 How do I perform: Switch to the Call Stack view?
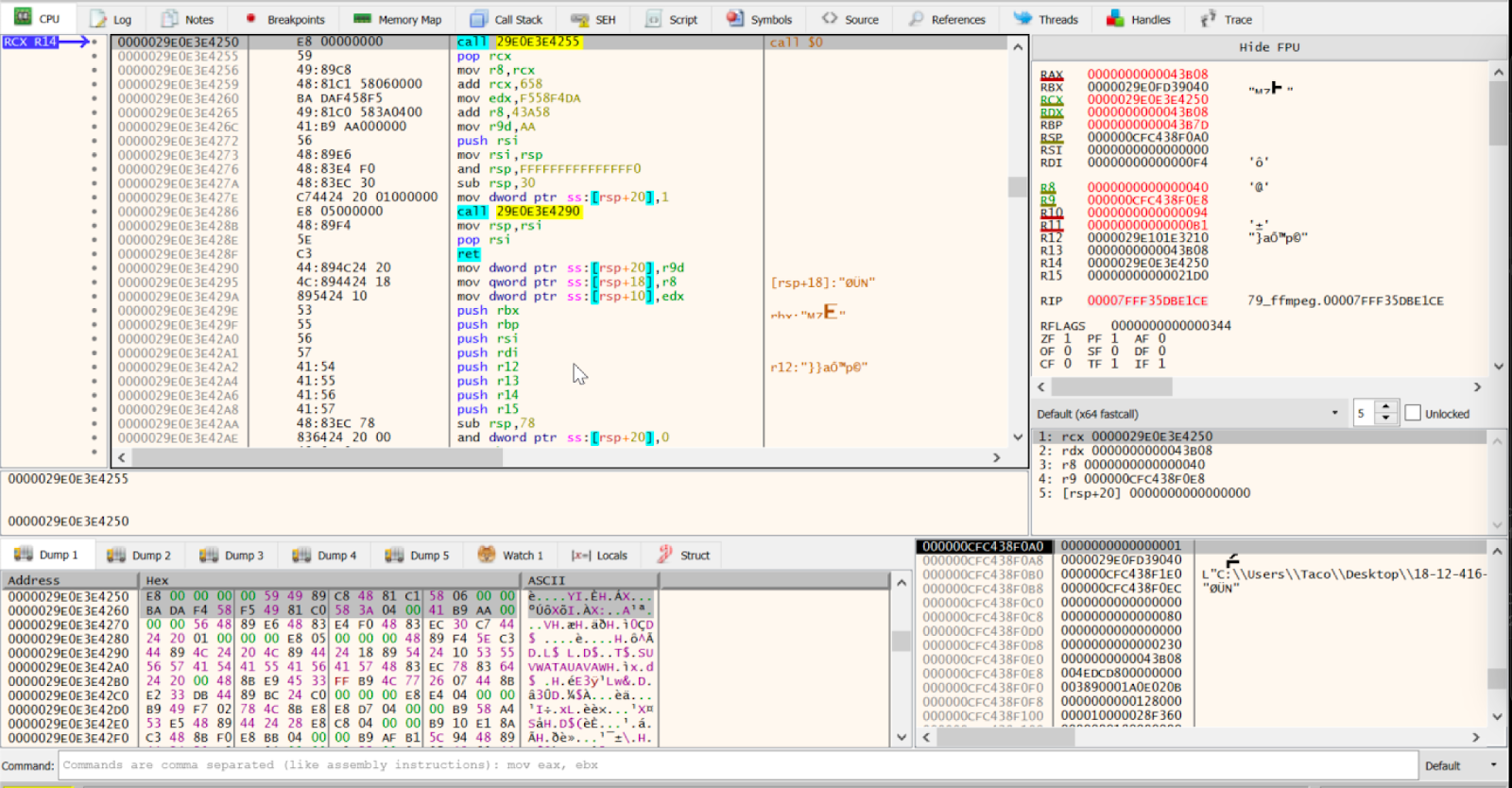(x=507, y=19)
